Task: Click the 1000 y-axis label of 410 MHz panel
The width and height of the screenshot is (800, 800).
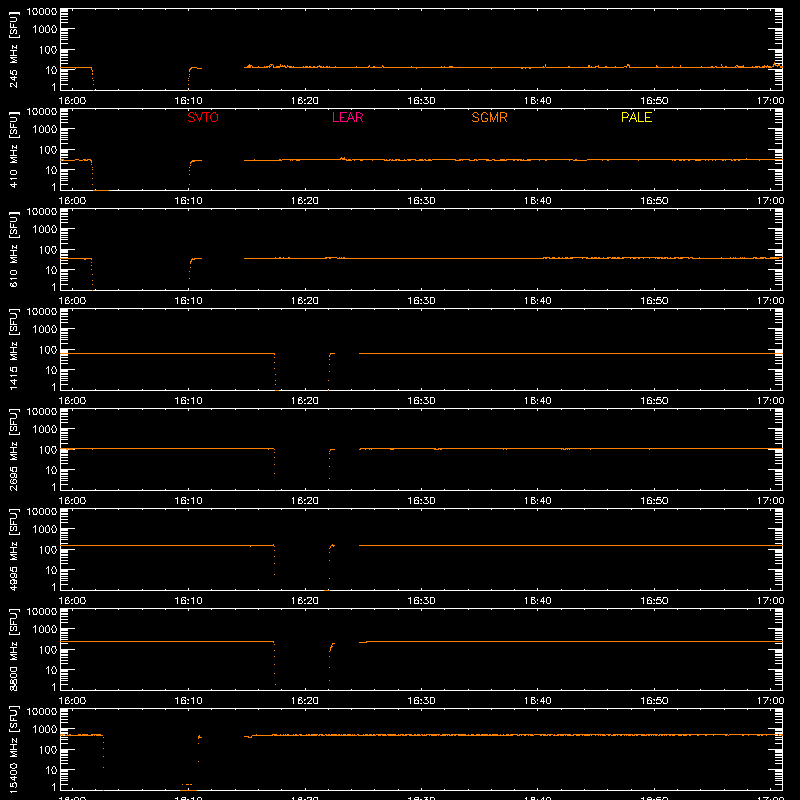Action: click(45, 130)
